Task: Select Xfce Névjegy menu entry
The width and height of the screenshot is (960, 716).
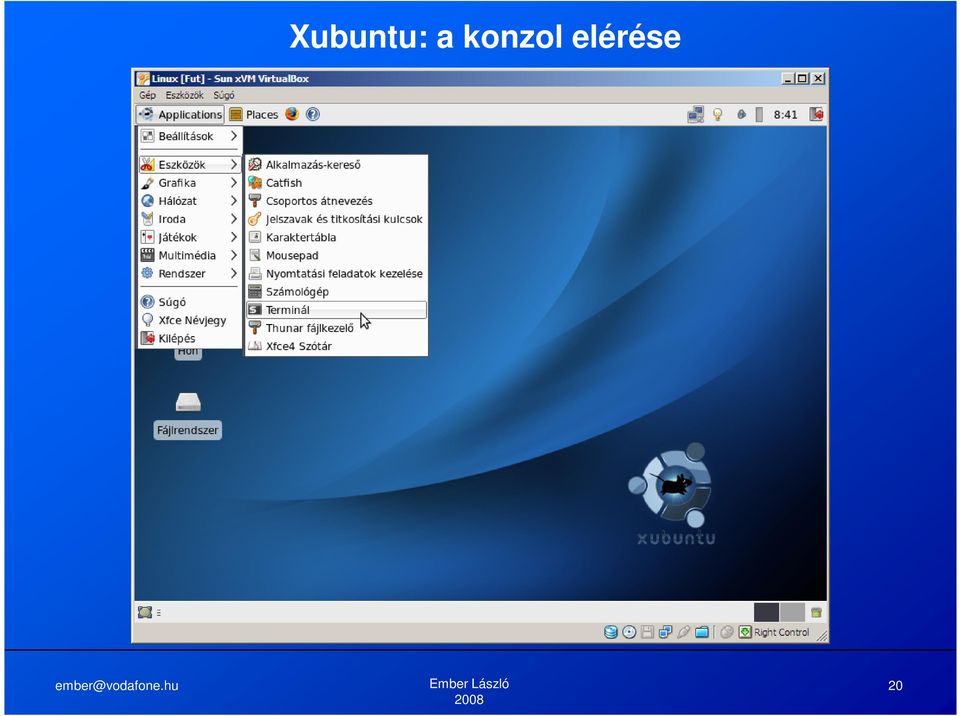Action: pyautogui.click(x=189, y=320)
